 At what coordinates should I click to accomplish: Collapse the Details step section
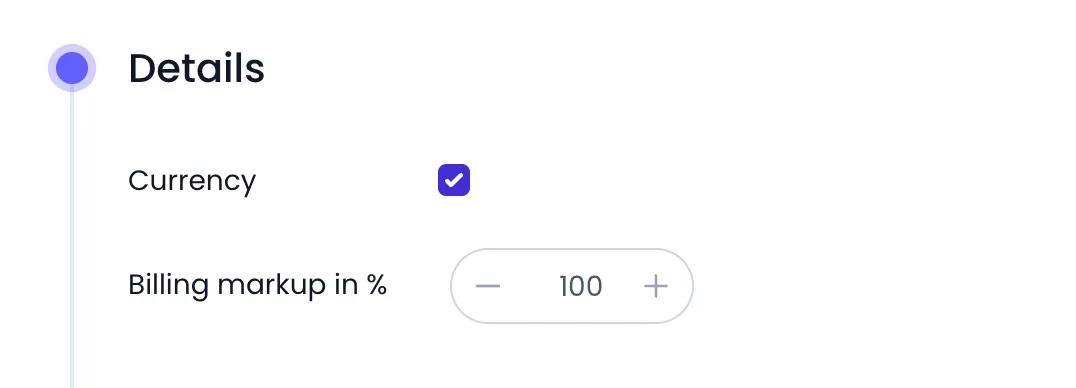196,68
